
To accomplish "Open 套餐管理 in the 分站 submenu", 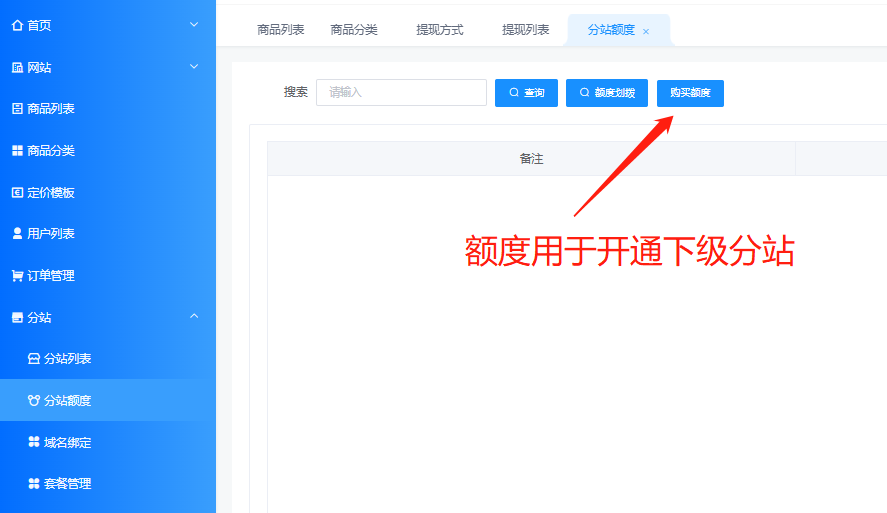I will 67,484.
